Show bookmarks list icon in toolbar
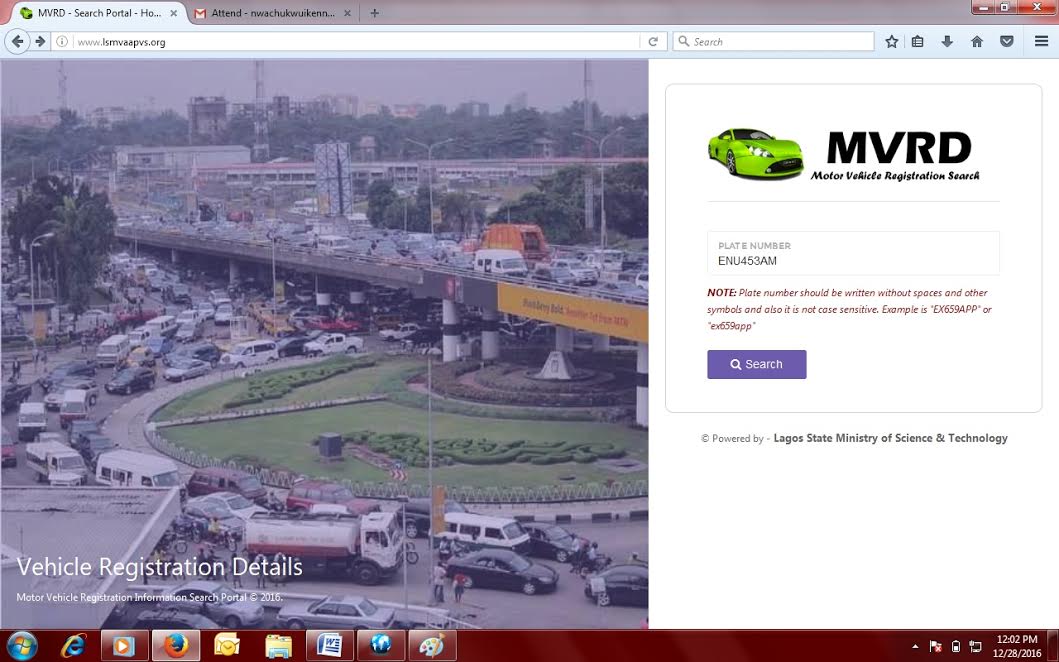The height and width of the screenshot is (662, 1059). tap(918, 42)
